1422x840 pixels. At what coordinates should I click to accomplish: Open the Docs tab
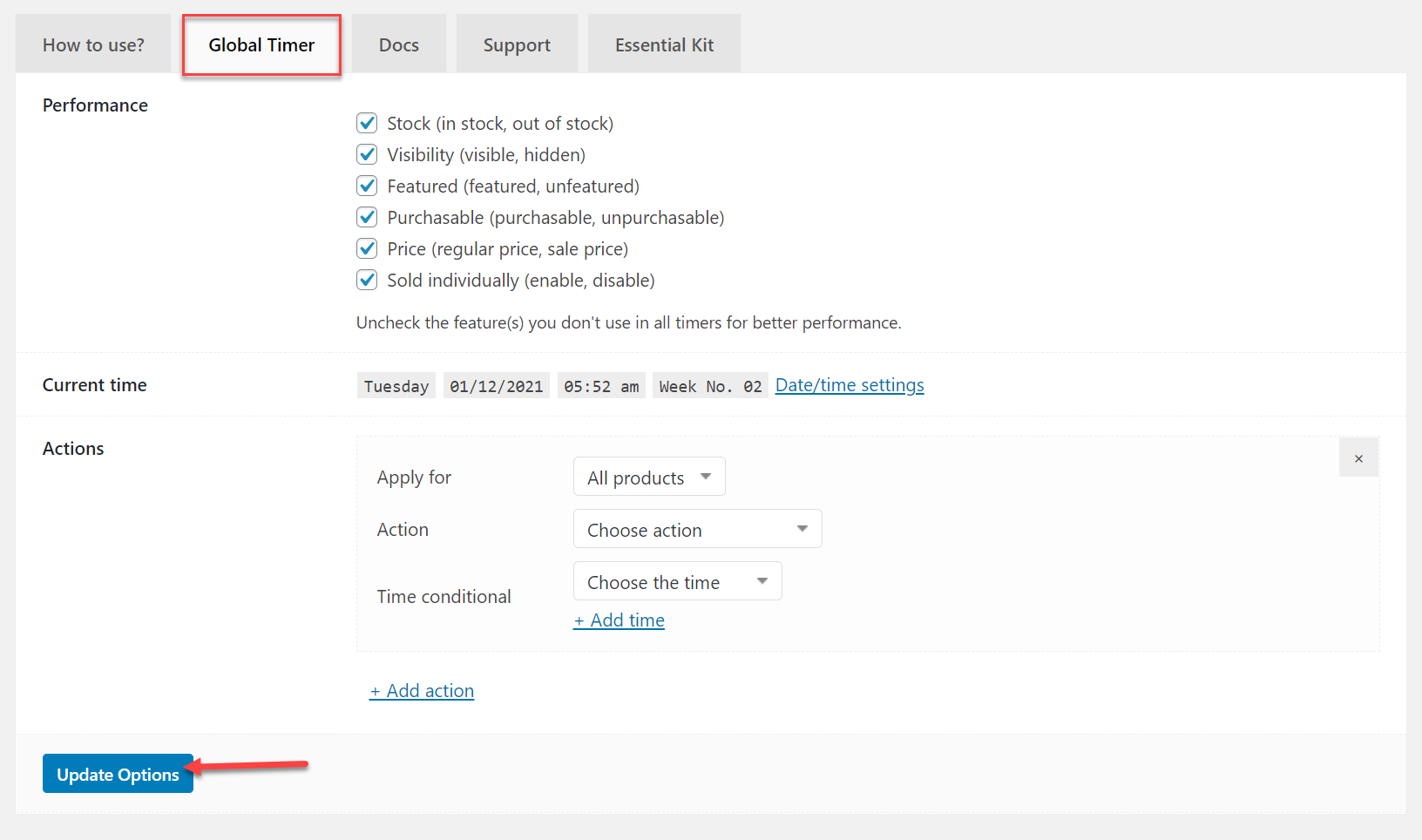coord(398,44)
